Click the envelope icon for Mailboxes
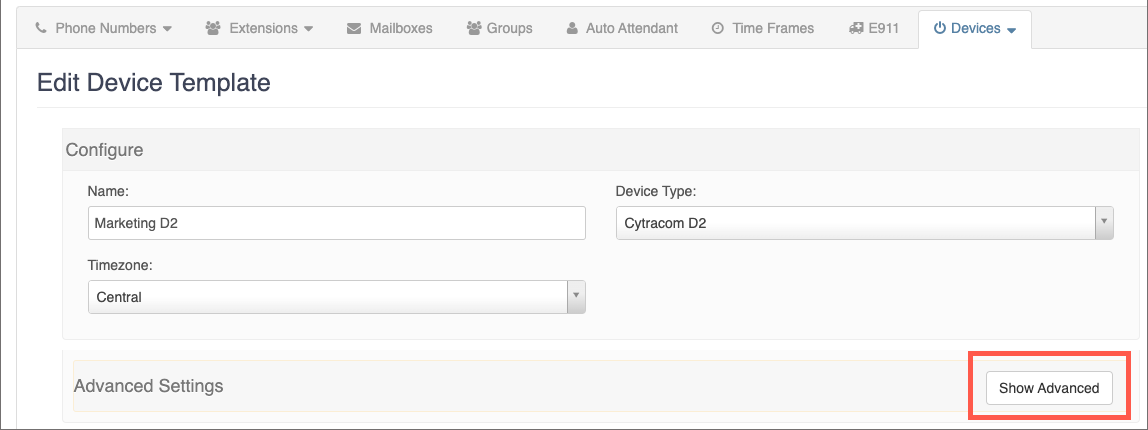This screenshot has width=1148, height=430. (354, 28)
